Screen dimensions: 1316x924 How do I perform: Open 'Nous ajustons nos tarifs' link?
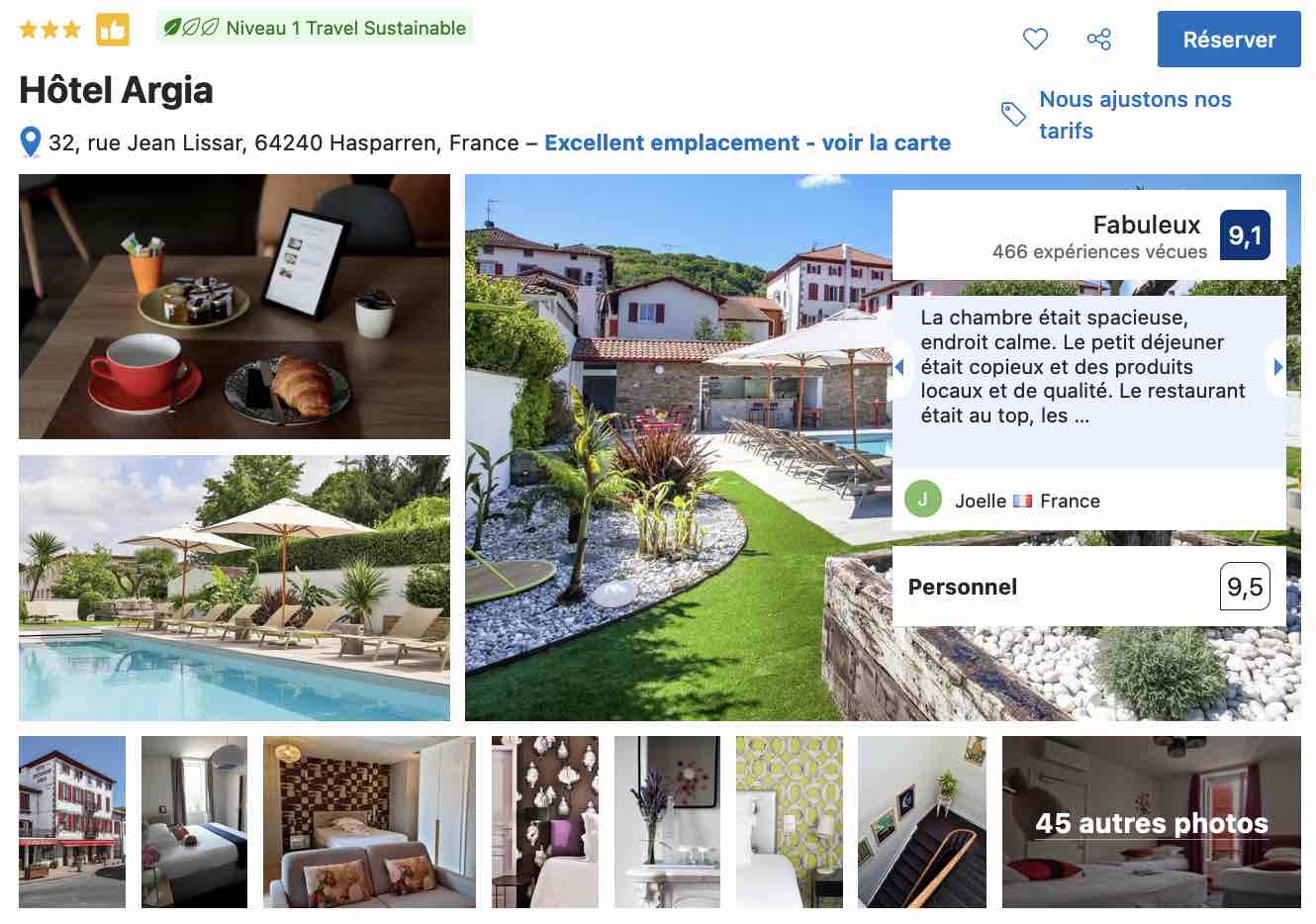(x=1135, y=115)
